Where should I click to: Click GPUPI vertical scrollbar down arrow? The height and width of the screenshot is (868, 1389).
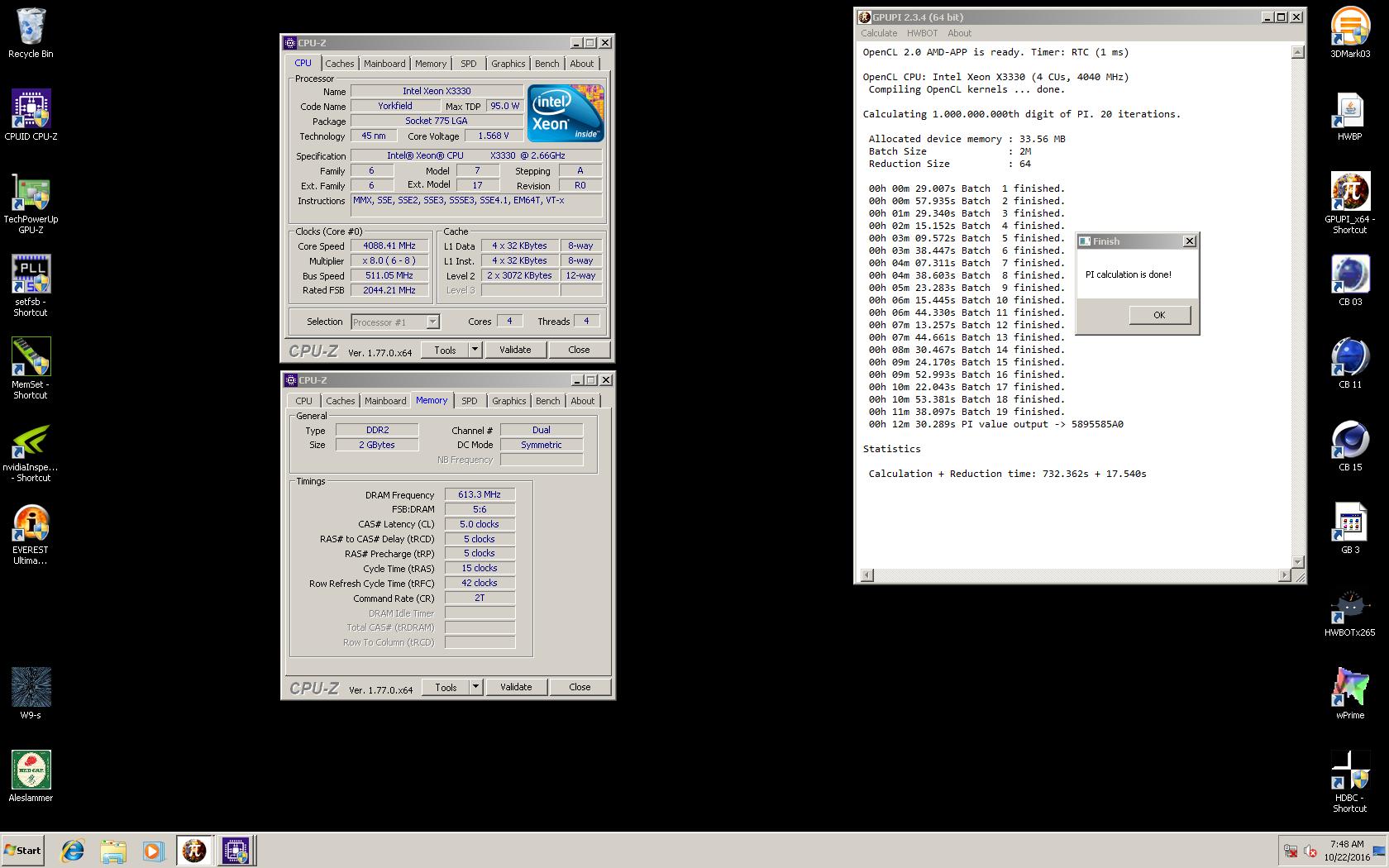coord(1297,562)
